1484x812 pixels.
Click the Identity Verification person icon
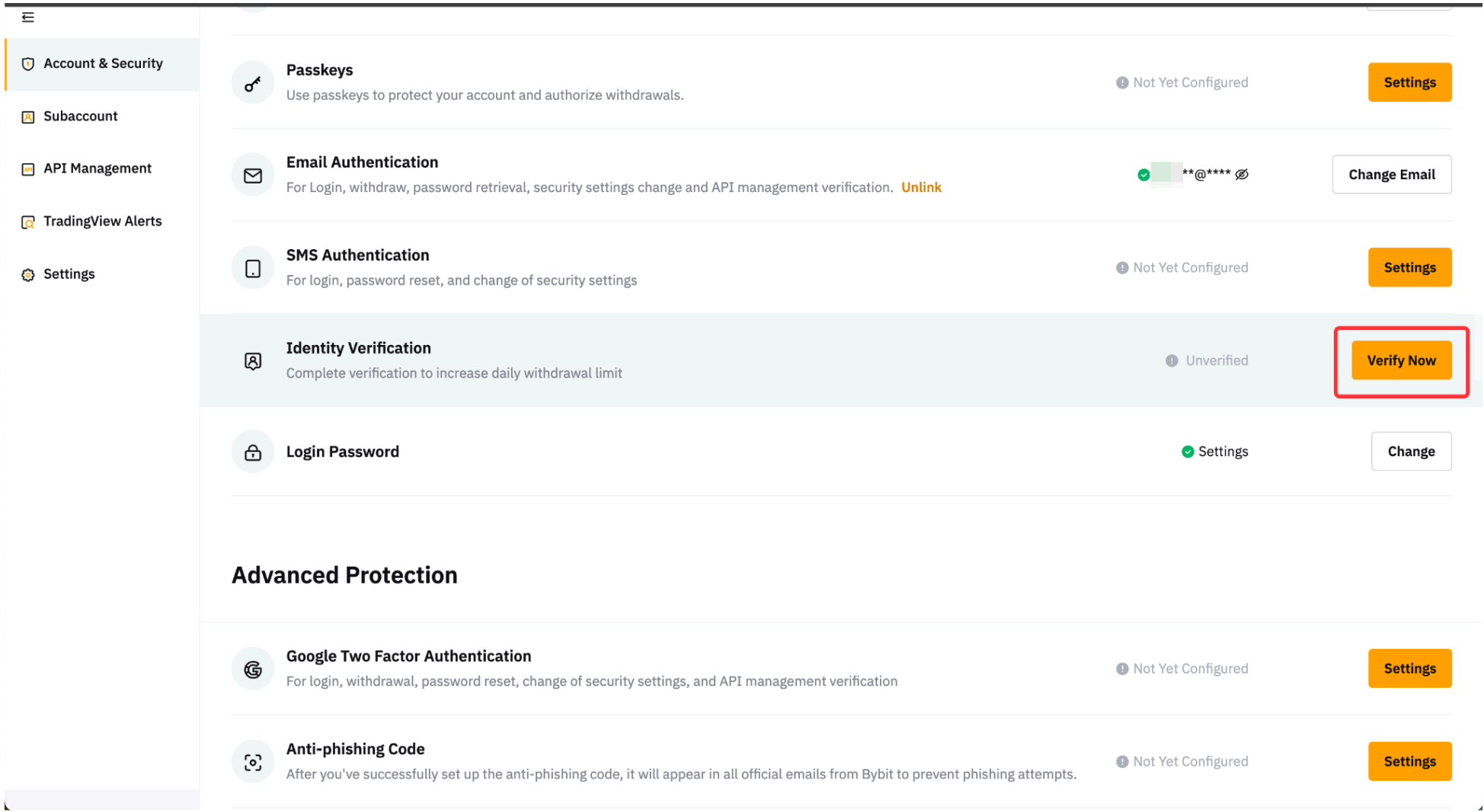click(x=253, y=361)
